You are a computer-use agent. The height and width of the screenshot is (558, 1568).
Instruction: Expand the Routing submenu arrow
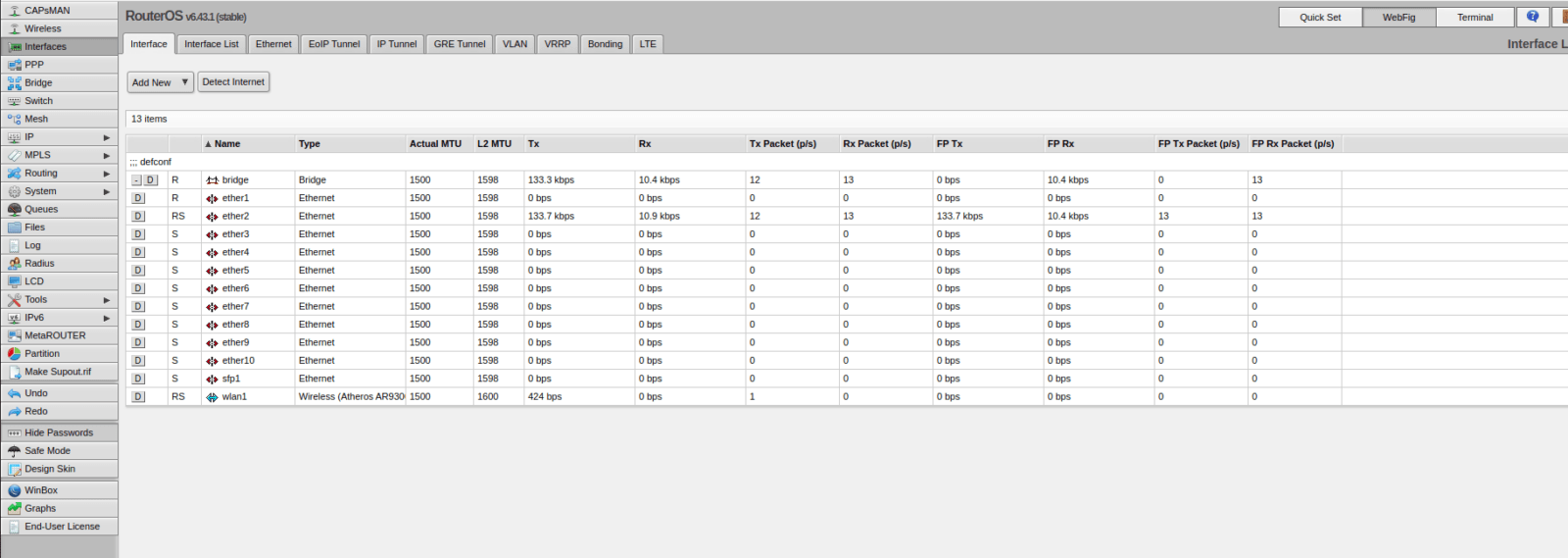(x=107, y=174)
